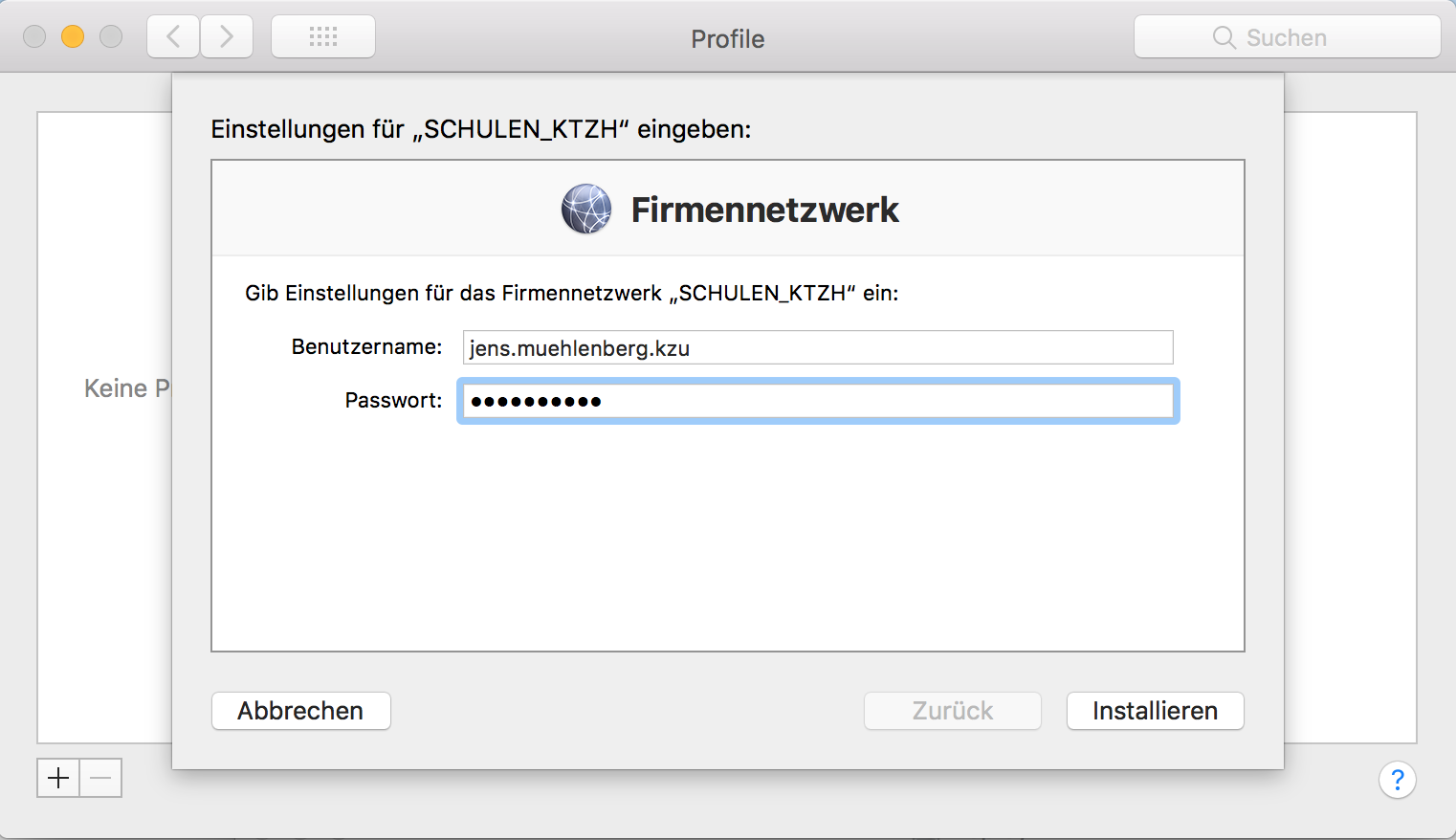The height and width of the screenshot is (840, 1456).
Task: Show all preferences grid button
Action: pos(323,37)
